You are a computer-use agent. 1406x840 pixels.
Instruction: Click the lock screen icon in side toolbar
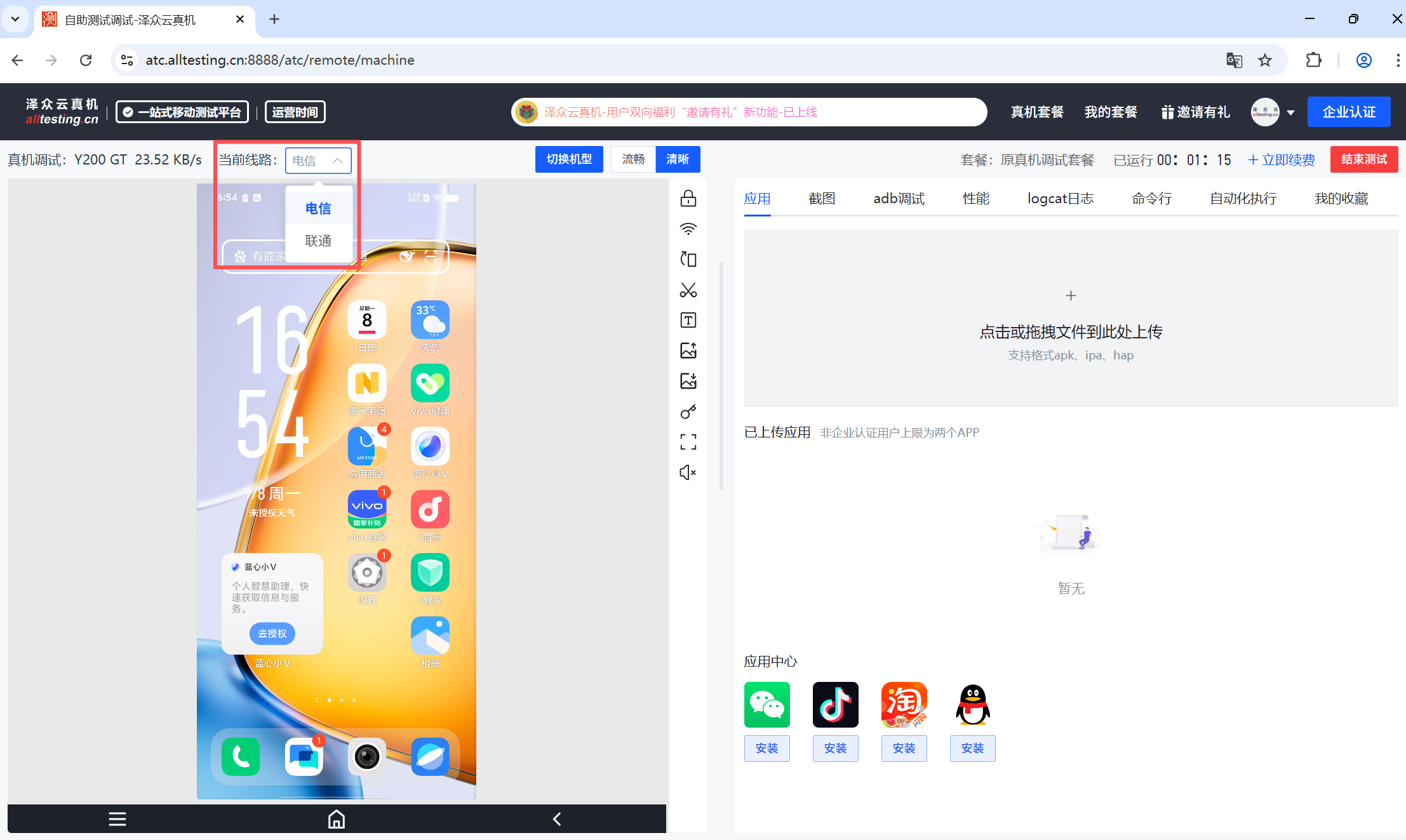click(x=688, y=199)
